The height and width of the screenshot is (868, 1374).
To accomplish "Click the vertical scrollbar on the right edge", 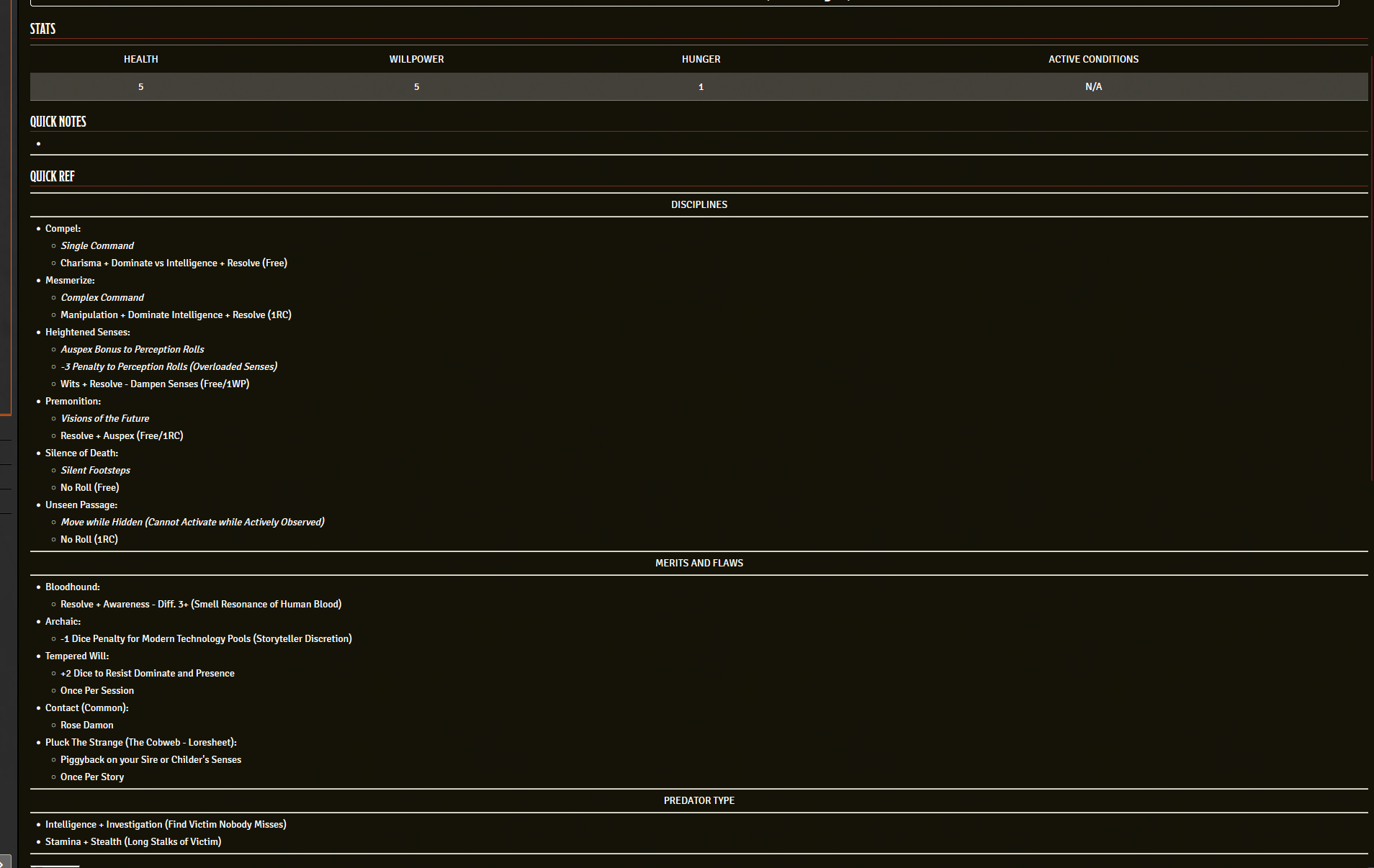I will click(1371, 288).
